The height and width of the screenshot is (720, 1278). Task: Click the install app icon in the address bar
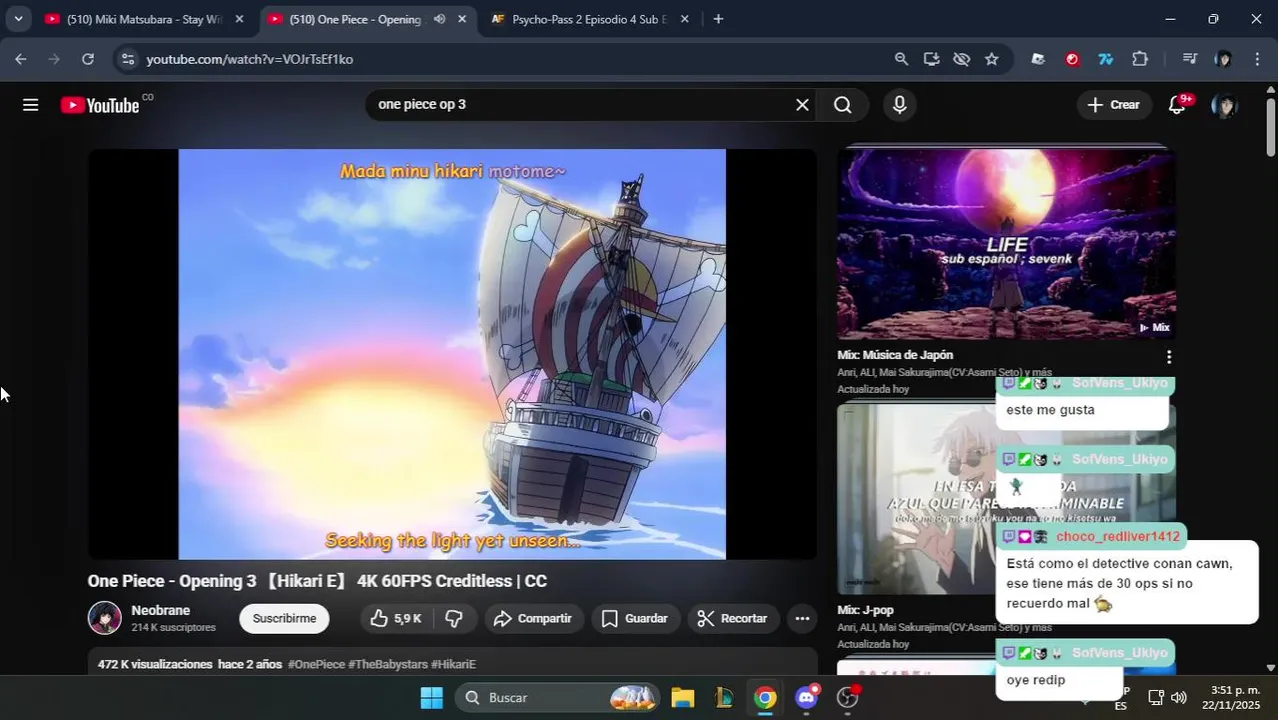[x=932, y=59]
